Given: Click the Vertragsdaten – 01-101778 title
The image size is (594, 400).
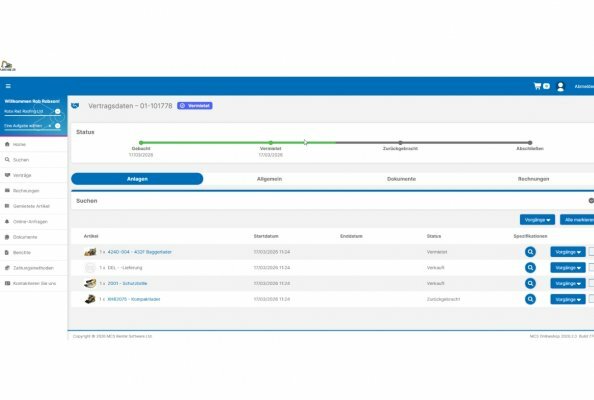Looking at the screenshot, I should [x=130, y=106].
